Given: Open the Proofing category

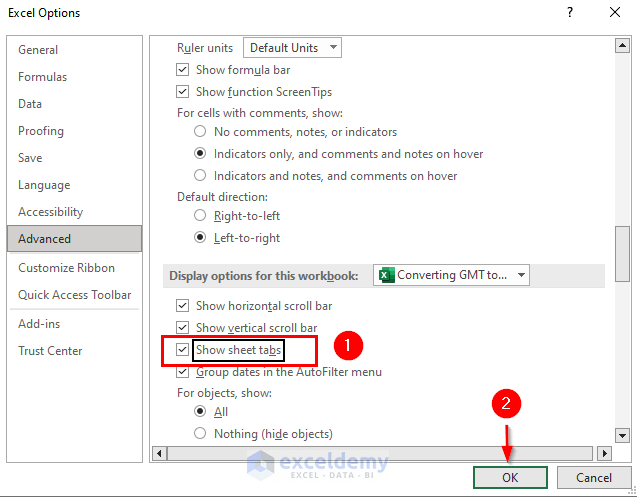Looking at the screenshot, I should (74, 131).
